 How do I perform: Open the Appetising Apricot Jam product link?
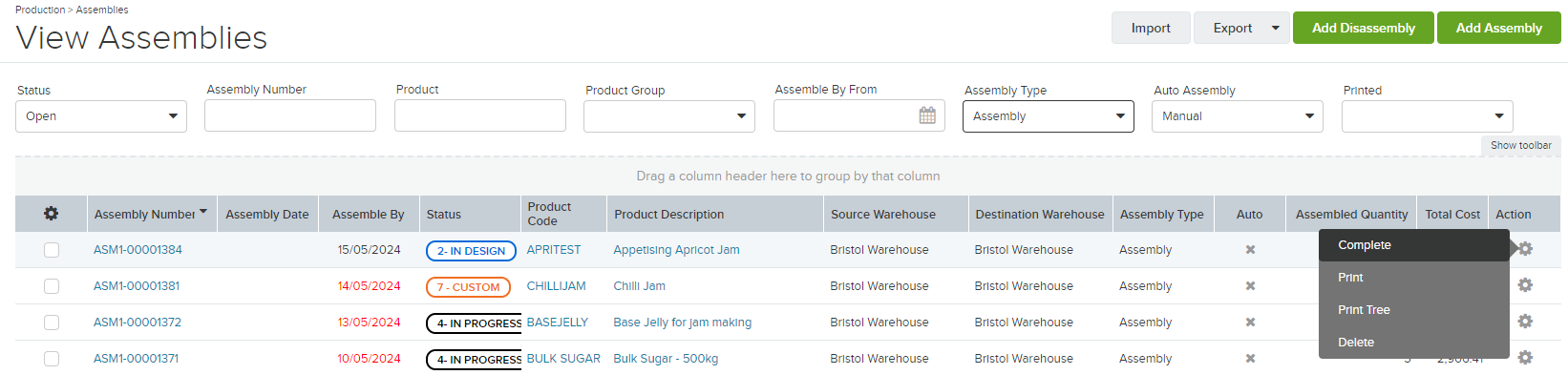(676, 250)
